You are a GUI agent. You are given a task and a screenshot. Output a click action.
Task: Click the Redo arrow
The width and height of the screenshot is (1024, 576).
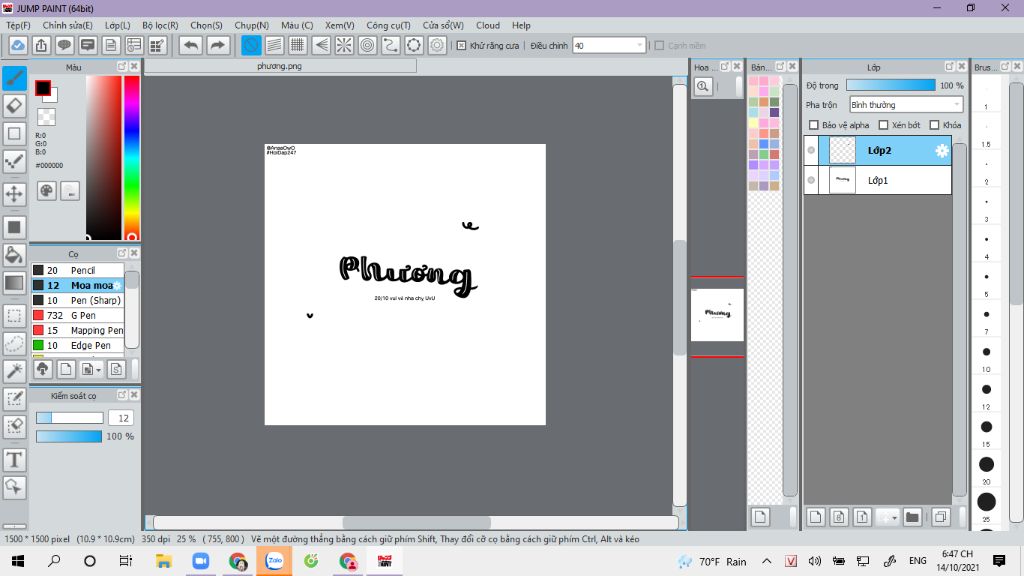point(217,46)
